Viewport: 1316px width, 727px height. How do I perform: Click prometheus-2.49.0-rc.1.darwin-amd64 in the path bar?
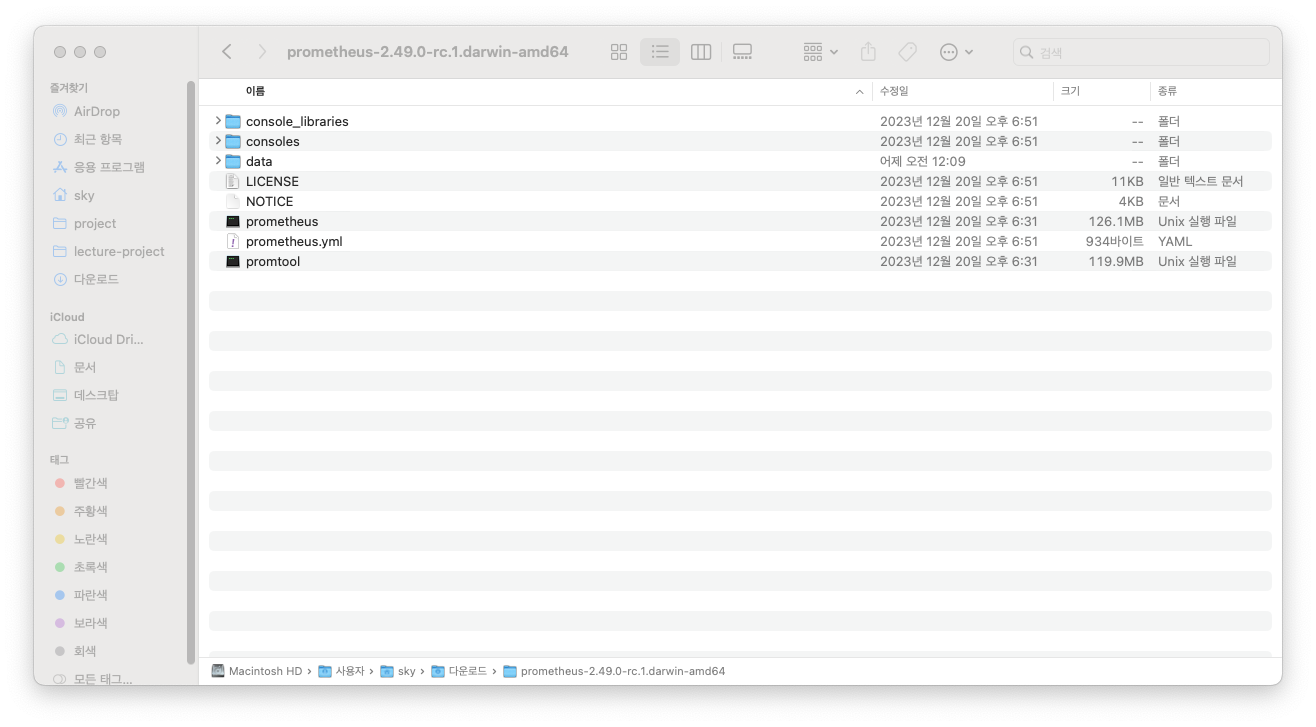pos(614,671)
